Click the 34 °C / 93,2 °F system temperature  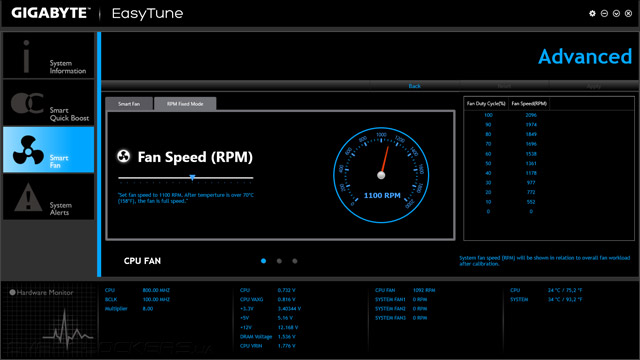(565, 299)
